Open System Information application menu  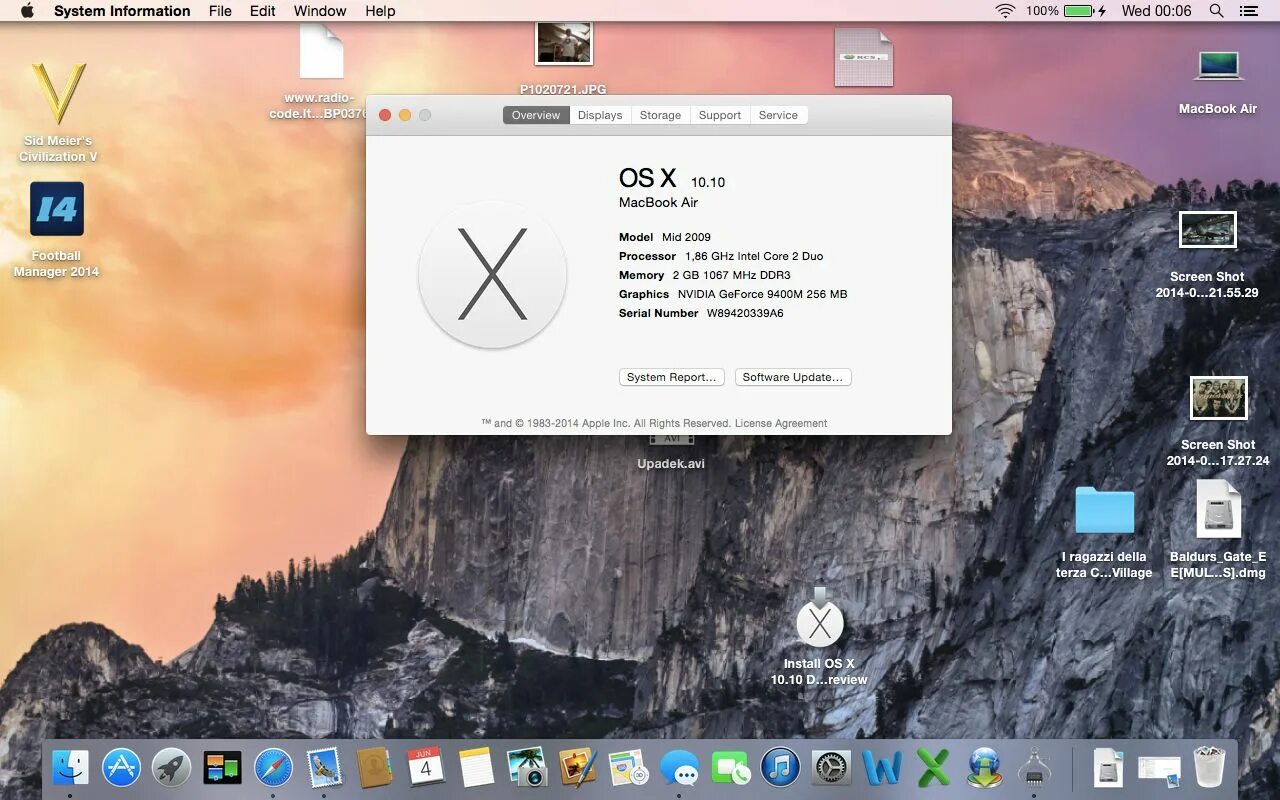122,11
